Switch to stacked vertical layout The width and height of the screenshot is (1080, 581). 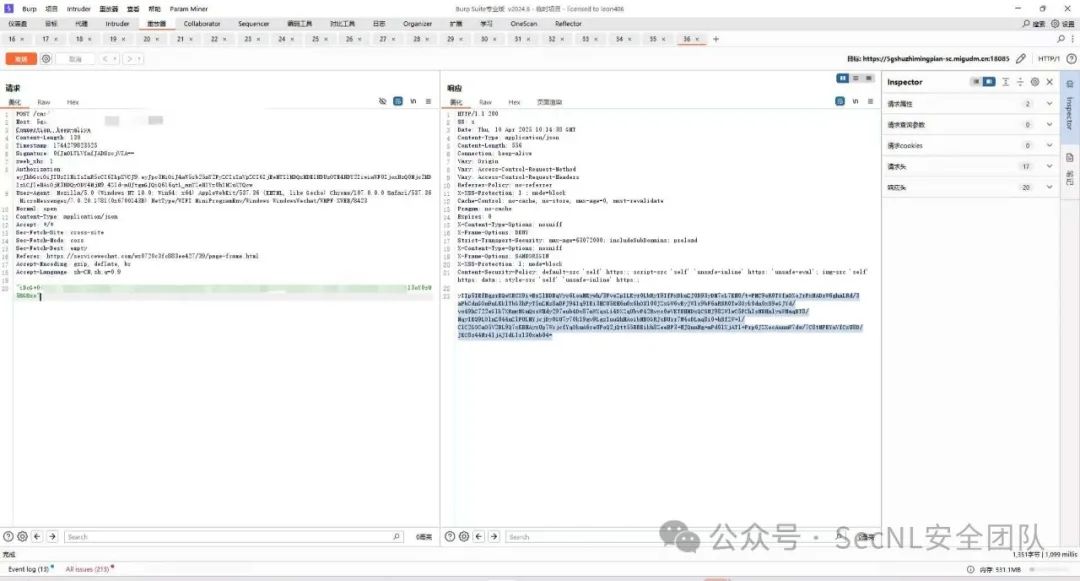click(856, 78)
